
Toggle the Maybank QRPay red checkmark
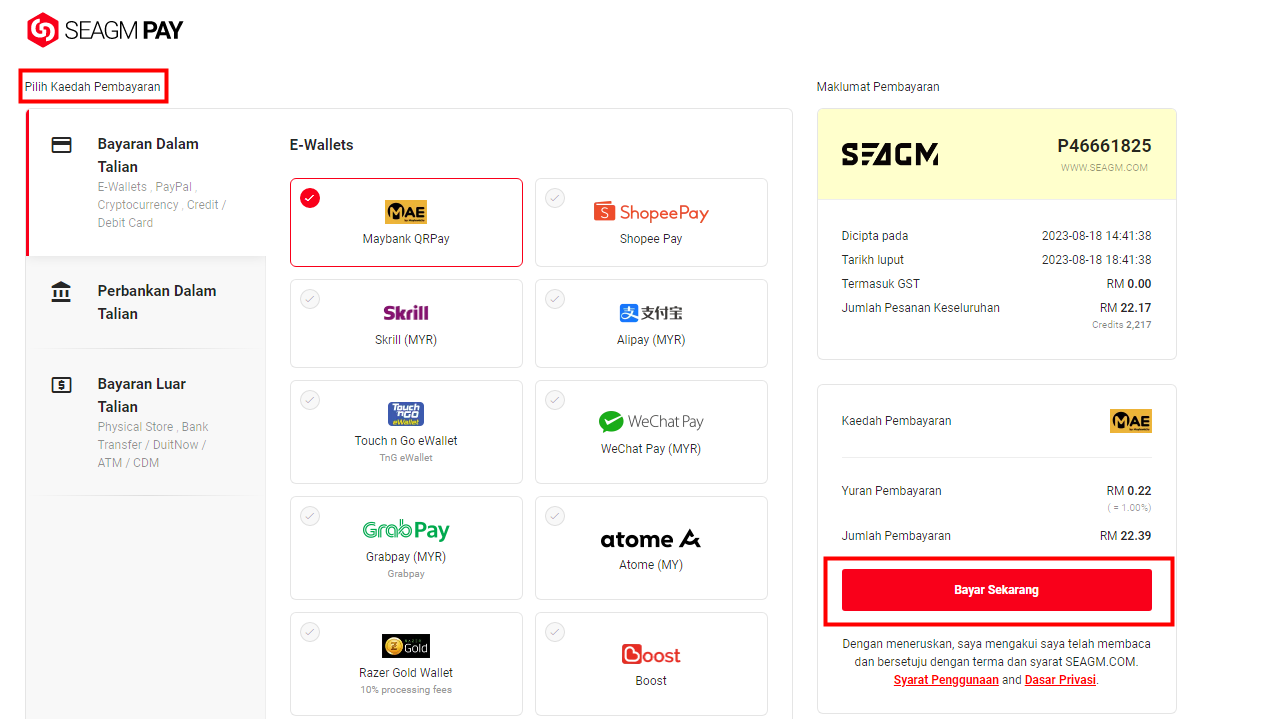coord(310,198)
